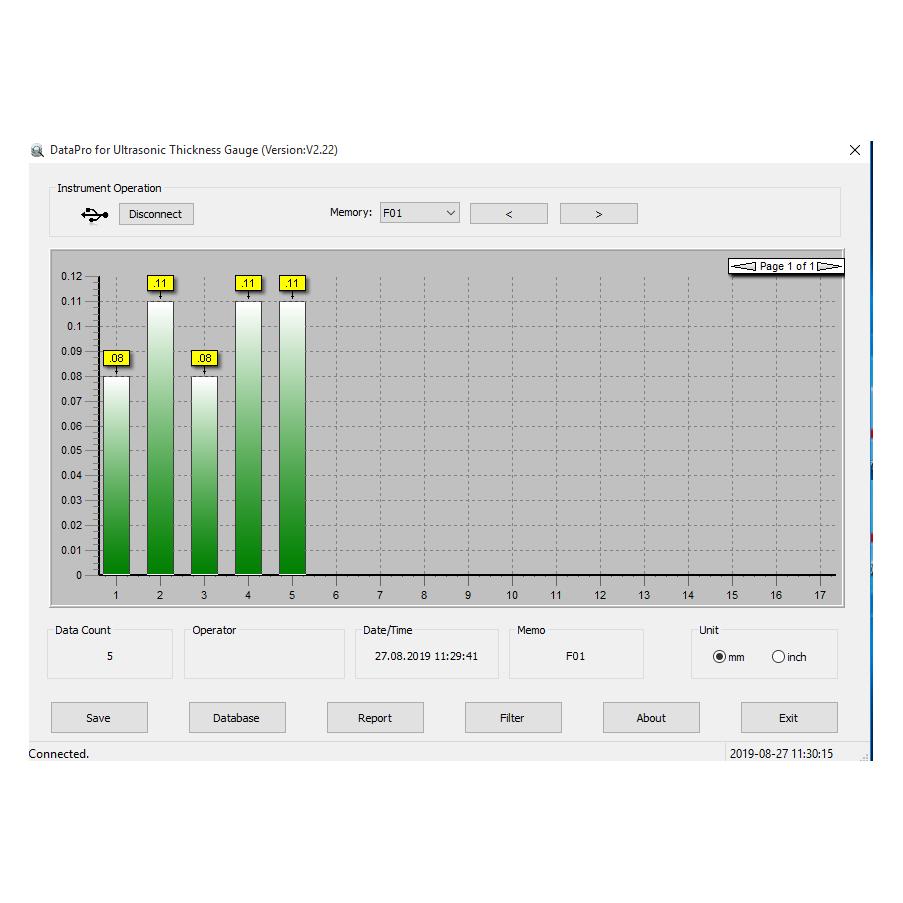Click the .11 label above bar 2
This screenshot has height=903, width=903.
pos(160,283)
